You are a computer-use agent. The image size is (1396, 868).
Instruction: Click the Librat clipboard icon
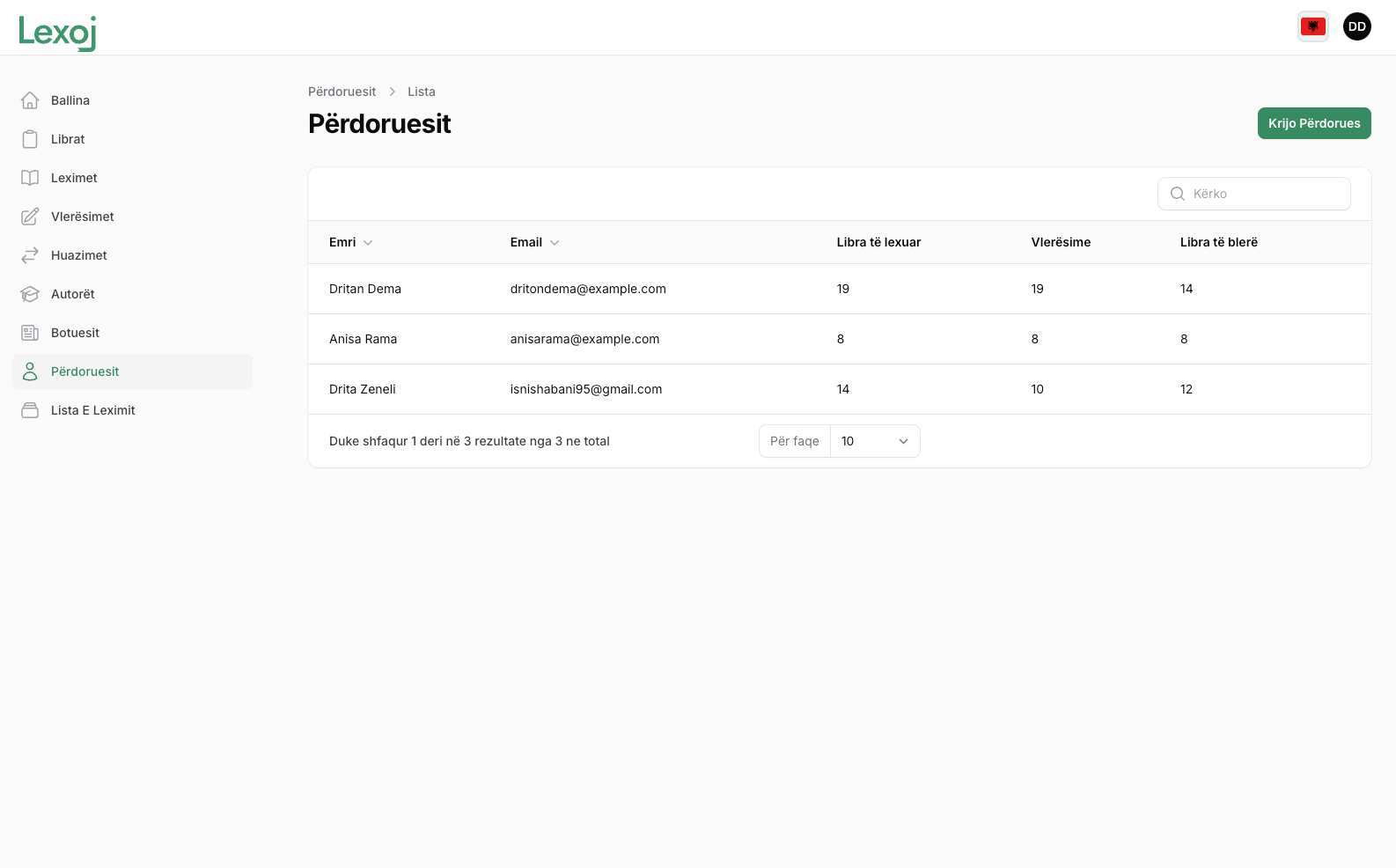[30, 139]
